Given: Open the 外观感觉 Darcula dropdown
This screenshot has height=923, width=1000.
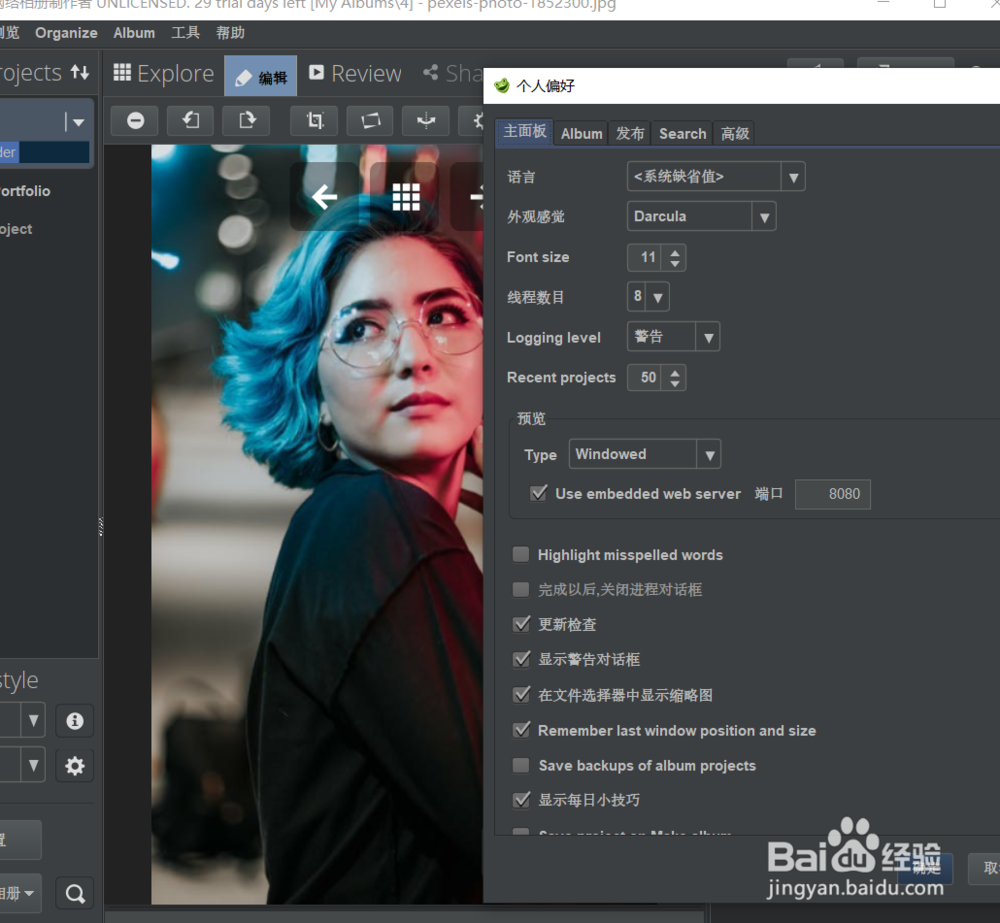Looking at the screenshot, I should click(x=702, y=217).
